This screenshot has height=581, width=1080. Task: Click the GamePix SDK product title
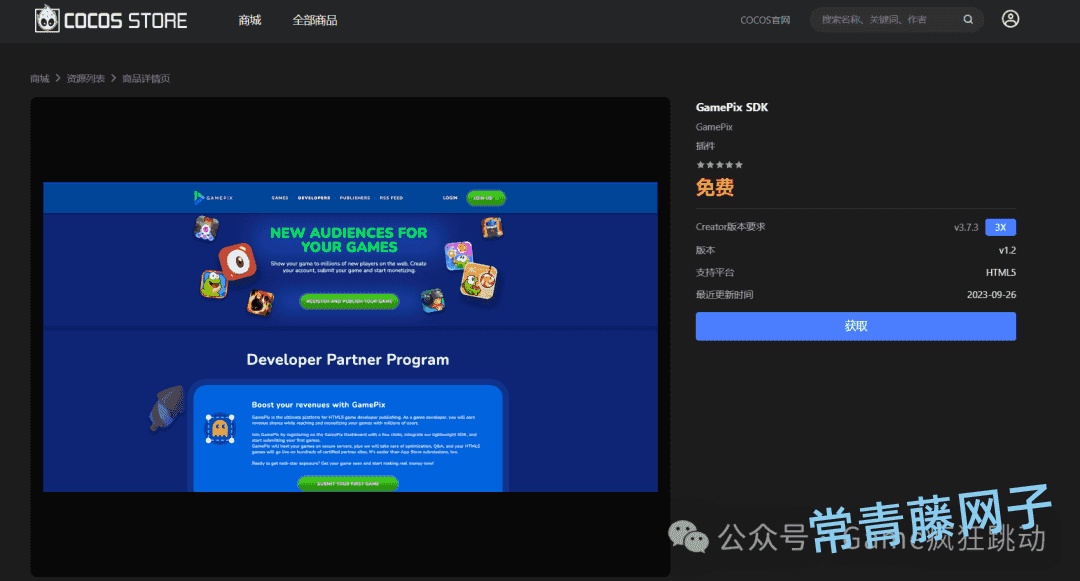[731, 107]
